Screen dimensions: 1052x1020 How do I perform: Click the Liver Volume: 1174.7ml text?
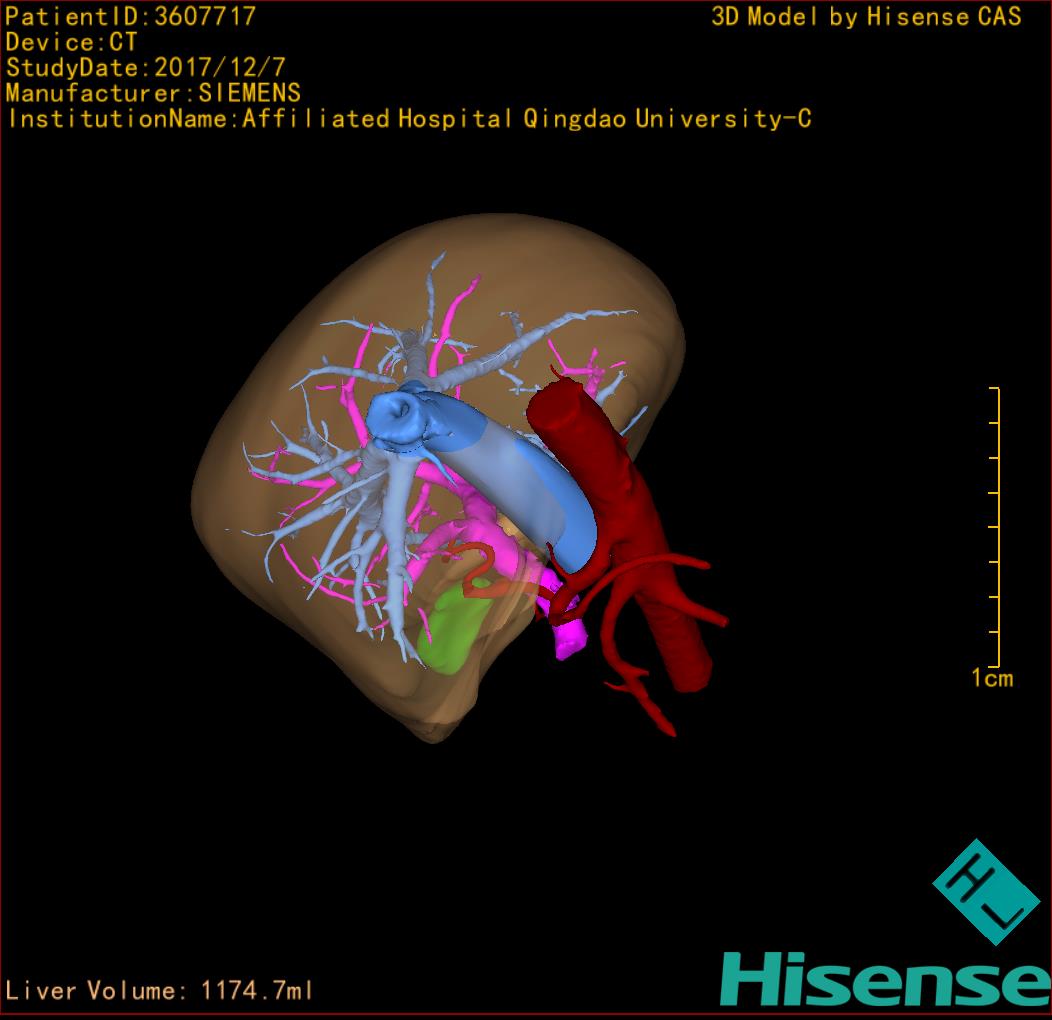point(158,990)
